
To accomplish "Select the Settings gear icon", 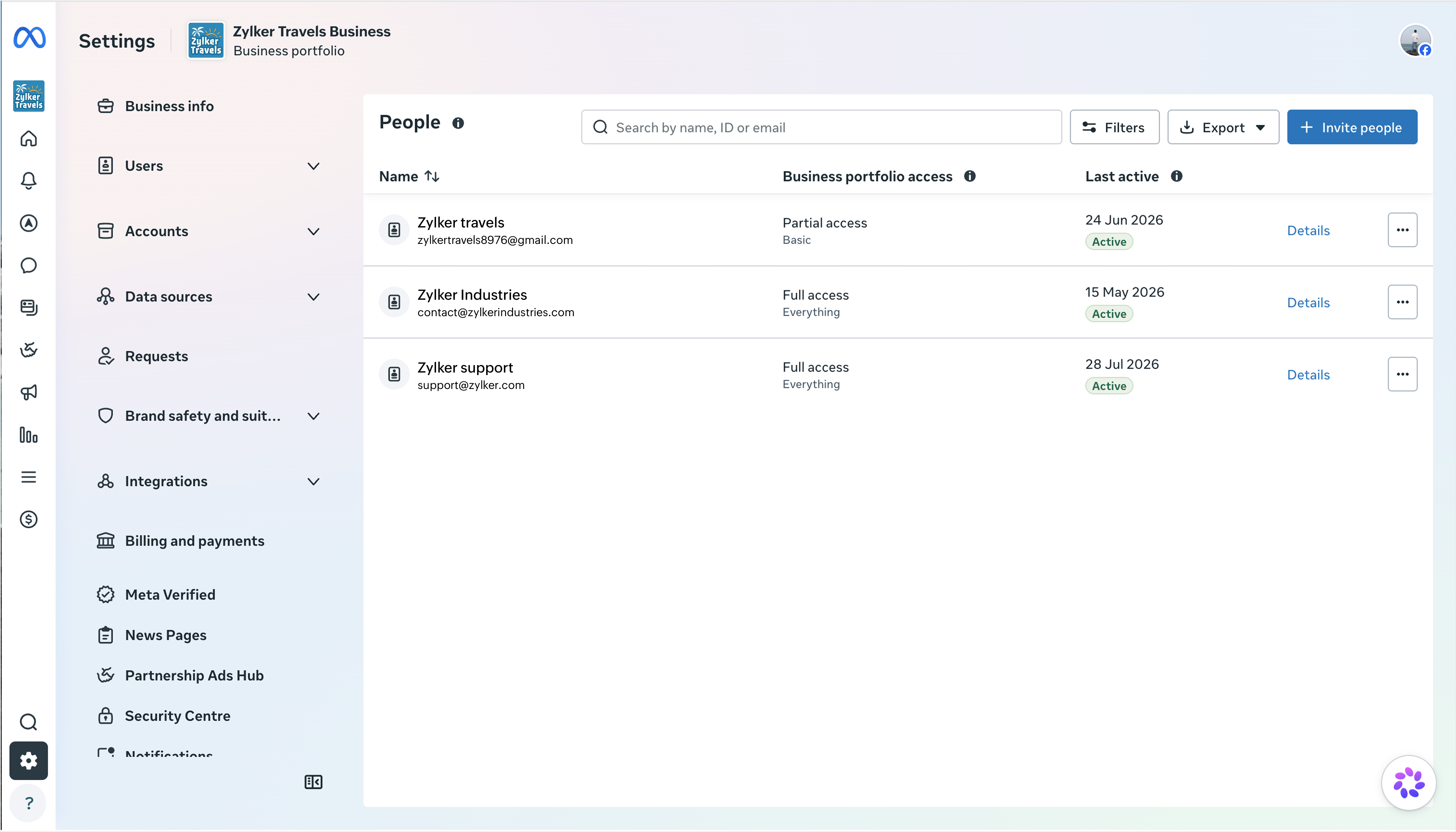I will coord(29,760).
